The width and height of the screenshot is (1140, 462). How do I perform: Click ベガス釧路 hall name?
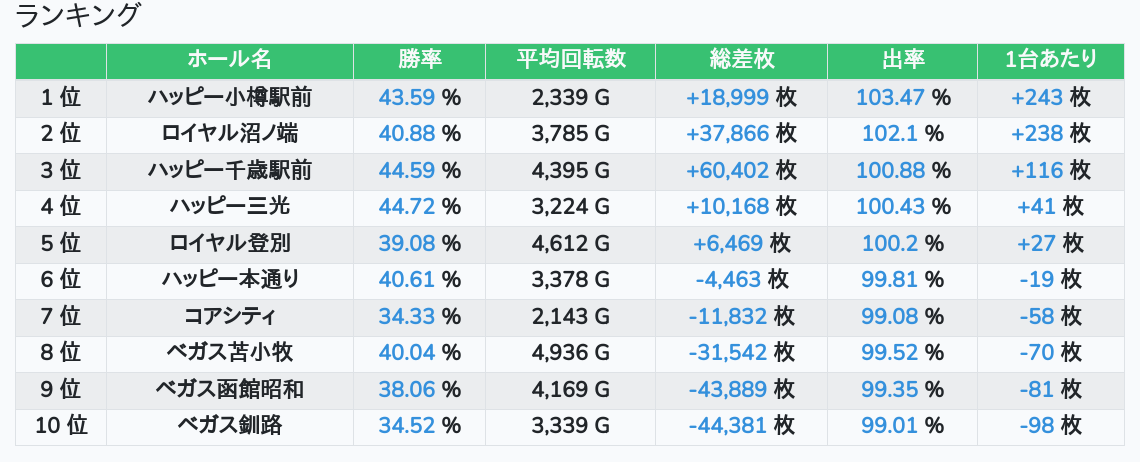(230, 426)
